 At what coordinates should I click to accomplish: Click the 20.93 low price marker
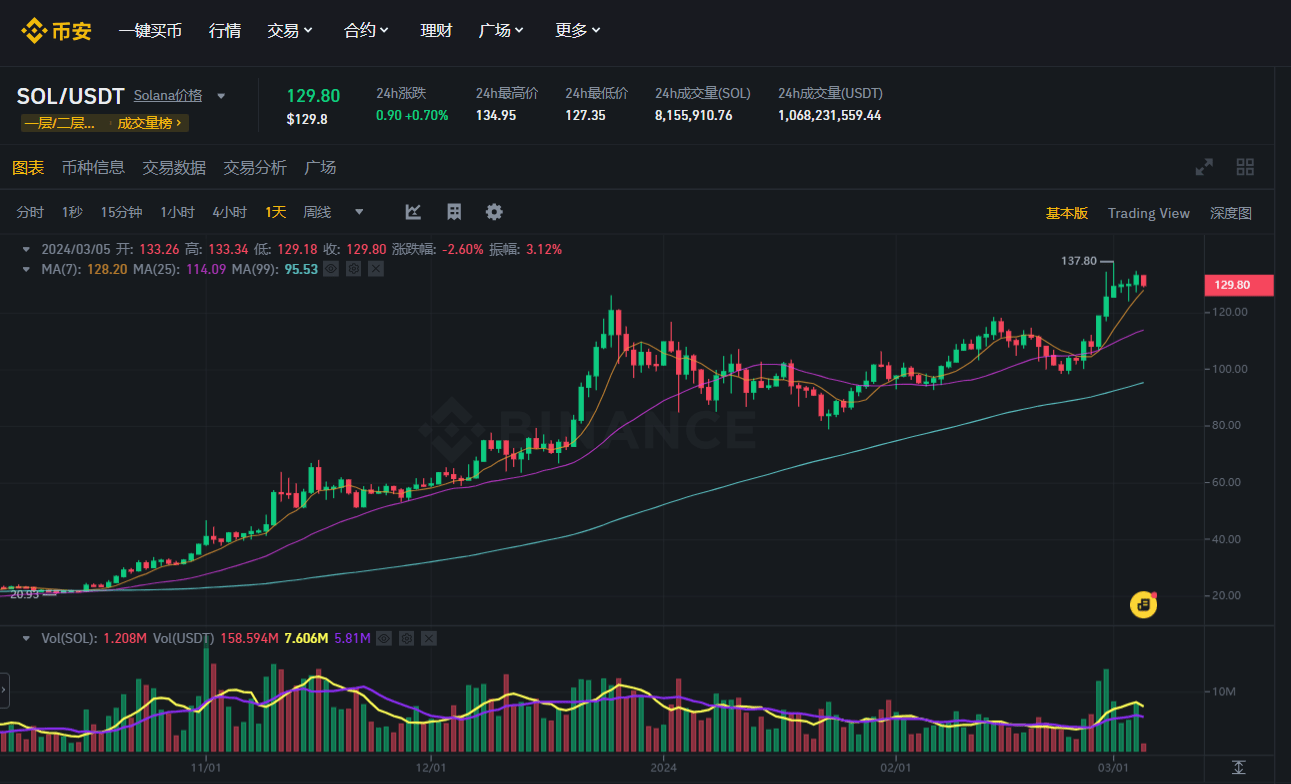[x=24, y=594]
